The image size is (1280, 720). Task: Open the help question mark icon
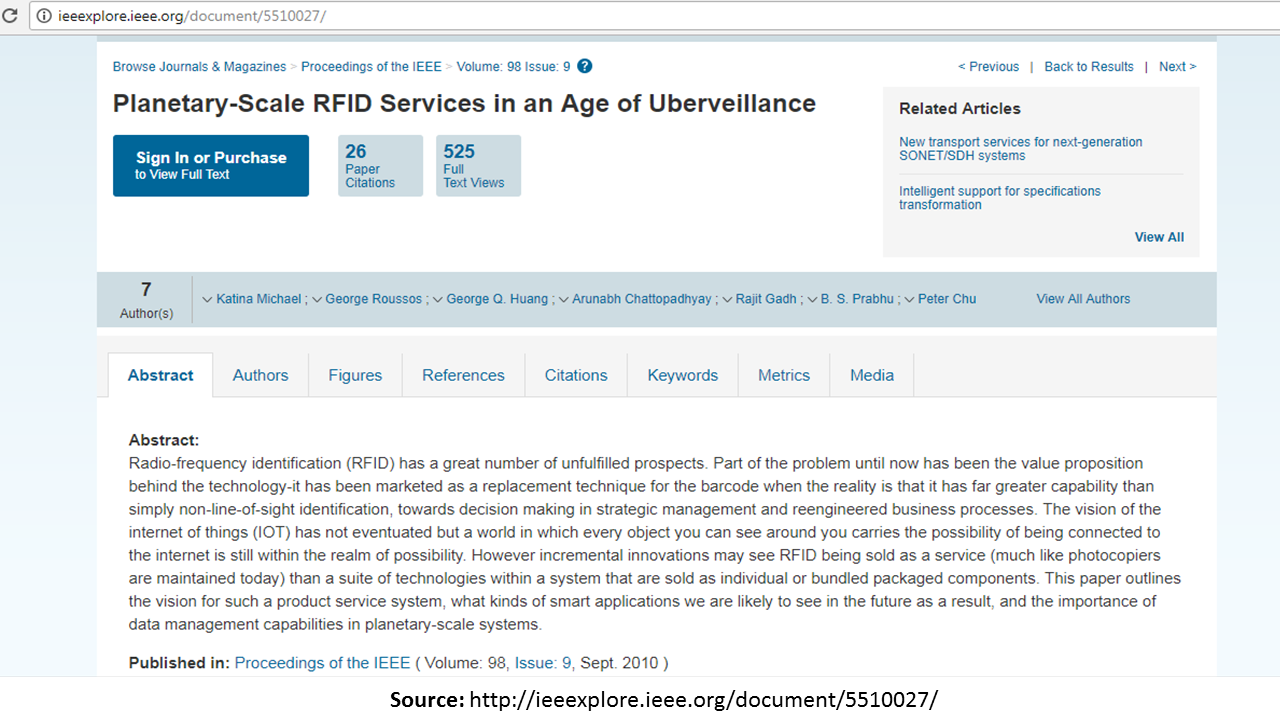click(585, 66)
